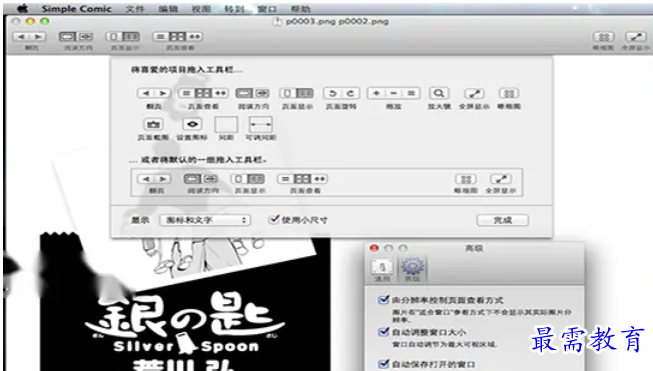Open thumbnails (缩略图) from main toolbar
Image resolution: width=653 pixels, height=371 pixels.
pyautogui.click(x=603, y=37)
